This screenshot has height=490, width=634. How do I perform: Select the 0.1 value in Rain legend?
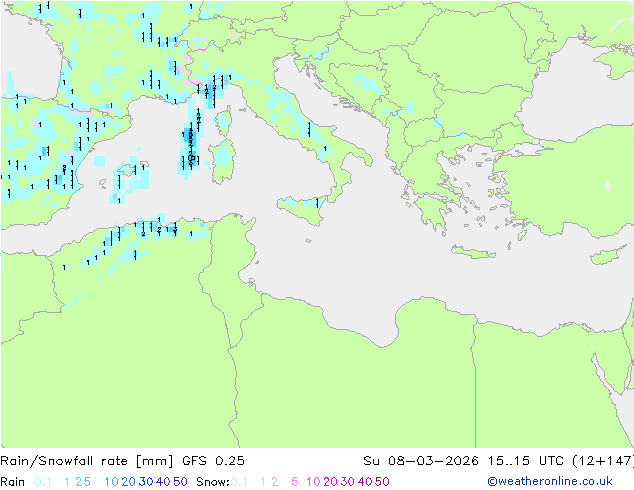[43, 482]
